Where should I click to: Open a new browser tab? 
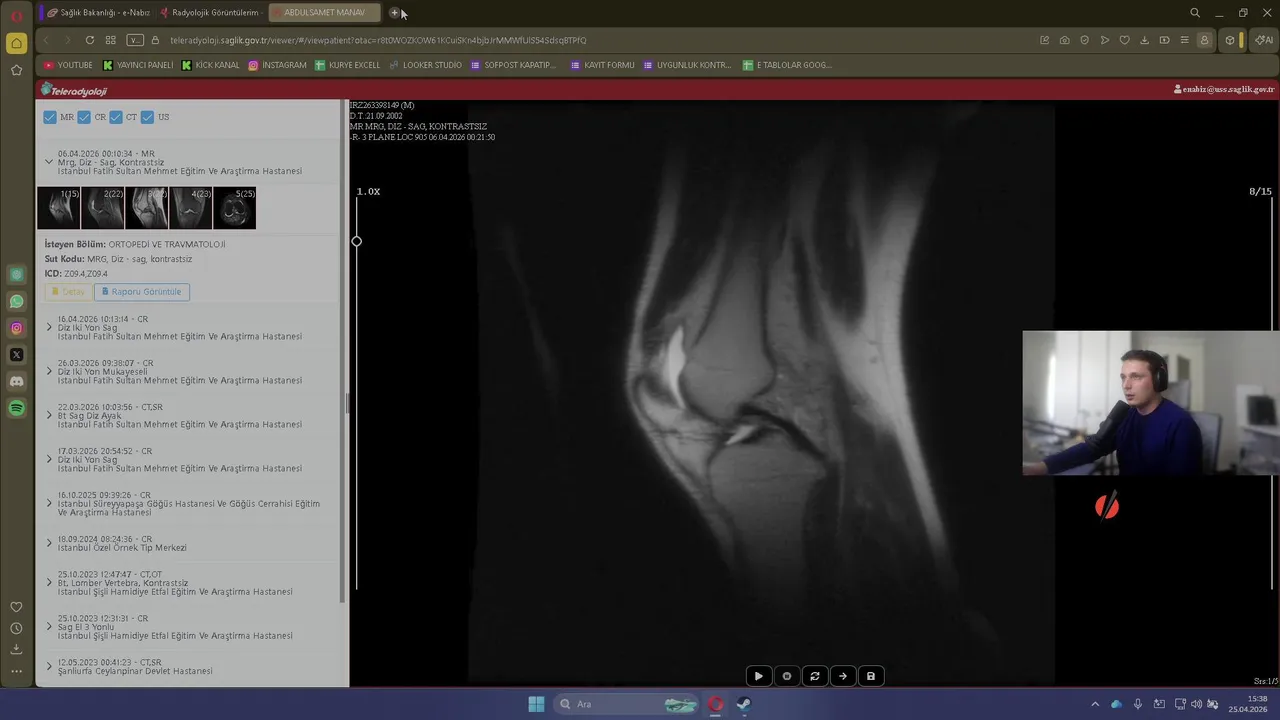pyautogui.click(x=394, y=13)
